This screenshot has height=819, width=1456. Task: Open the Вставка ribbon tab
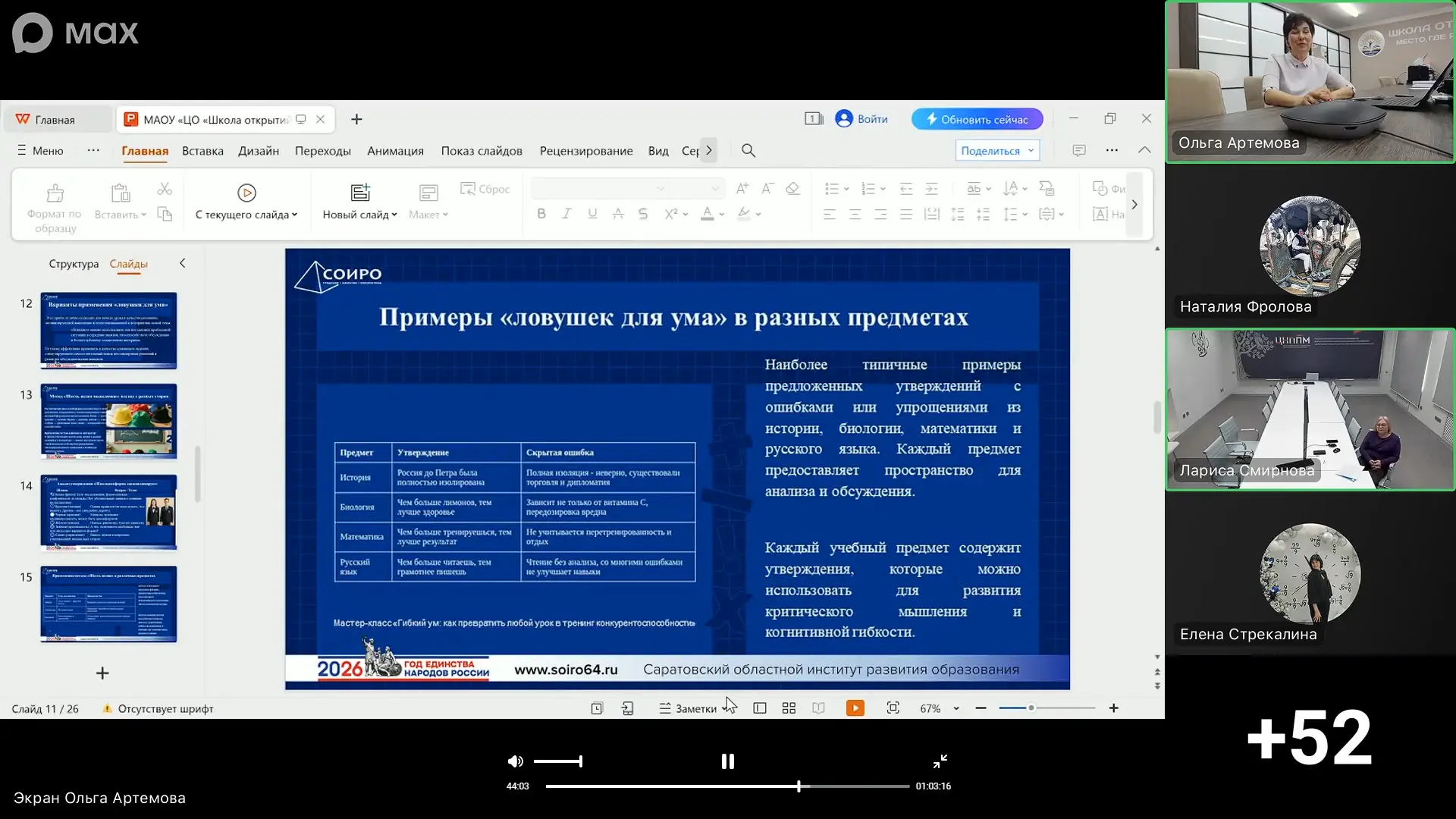click(202, 151)
